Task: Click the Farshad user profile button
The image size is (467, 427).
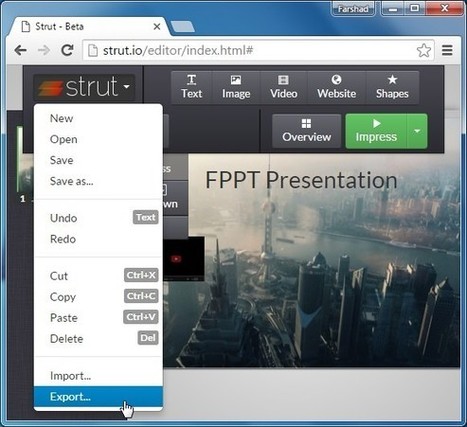Action: coord(353,9)
